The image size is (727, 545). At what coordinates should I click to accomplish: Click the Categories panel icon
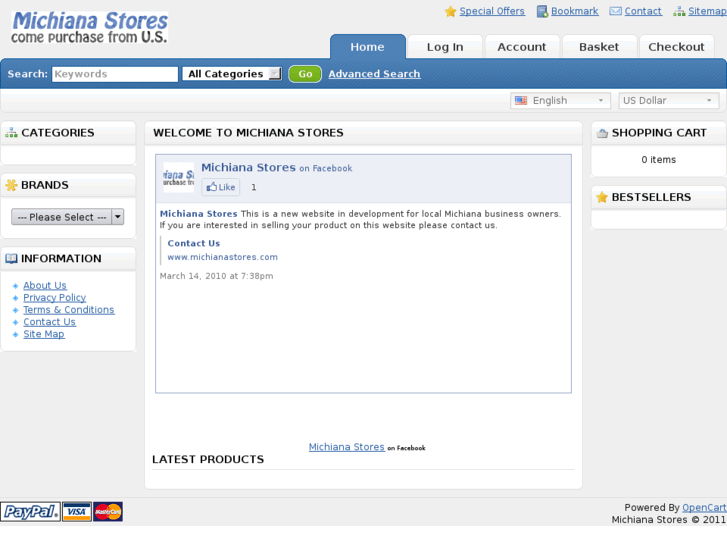11,133
